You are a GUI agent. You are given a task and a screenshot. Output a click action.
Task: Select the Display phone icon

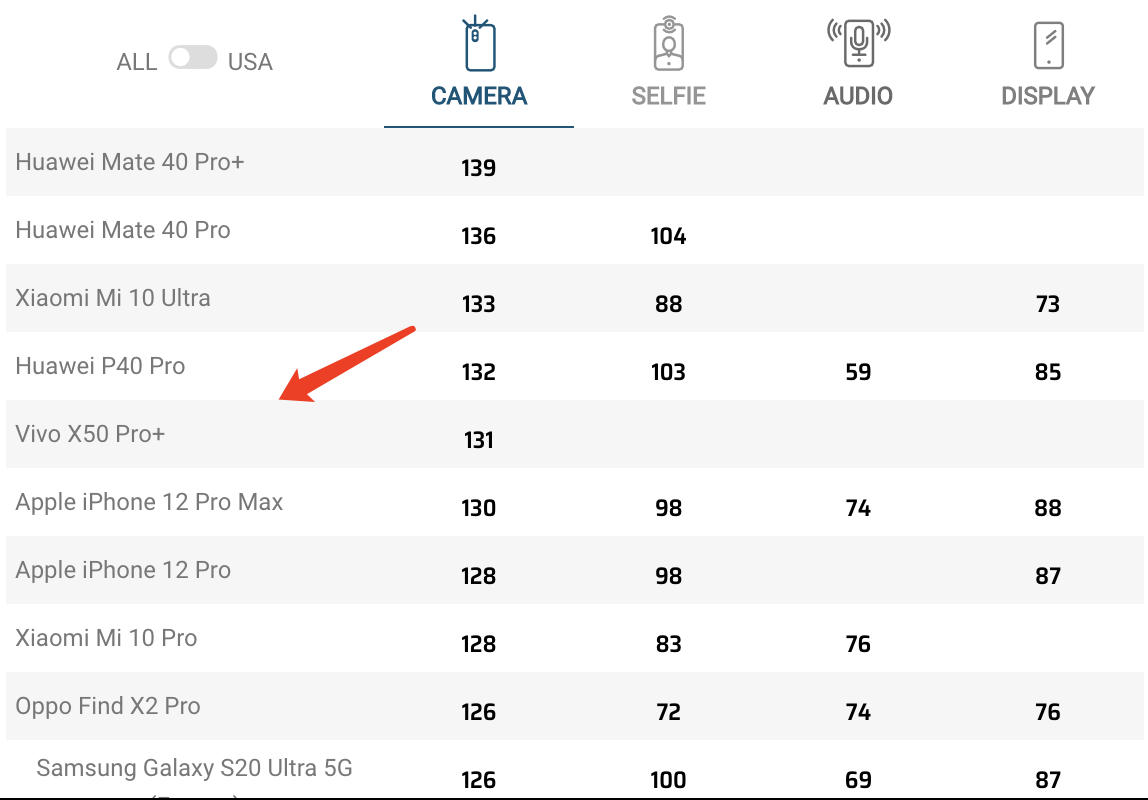pyautogui.click(x=1048, y=44)
